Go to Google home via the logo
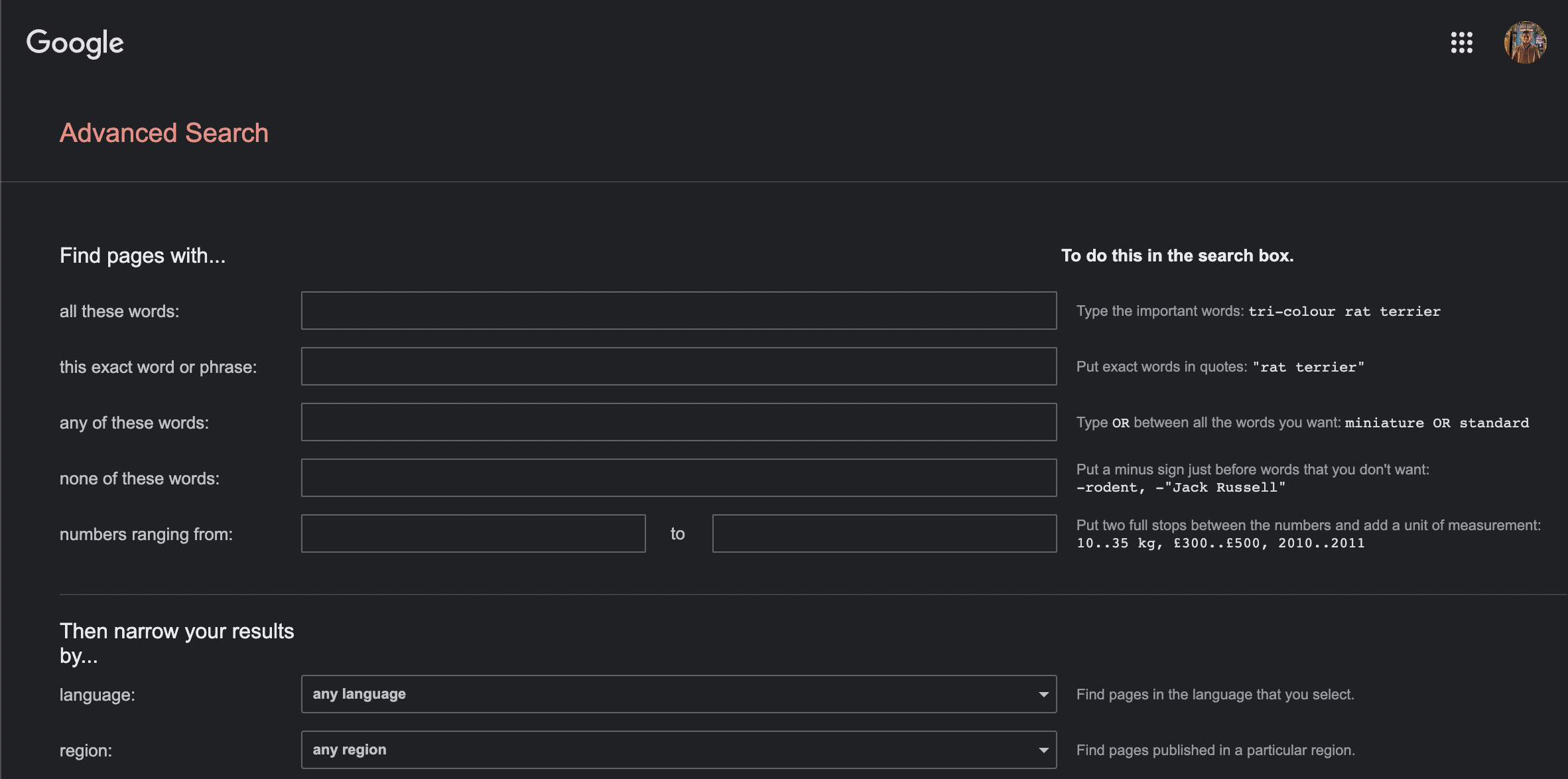Image resolution: width=1568 pixels, height=779 pixels. click(x=75, y=43)
